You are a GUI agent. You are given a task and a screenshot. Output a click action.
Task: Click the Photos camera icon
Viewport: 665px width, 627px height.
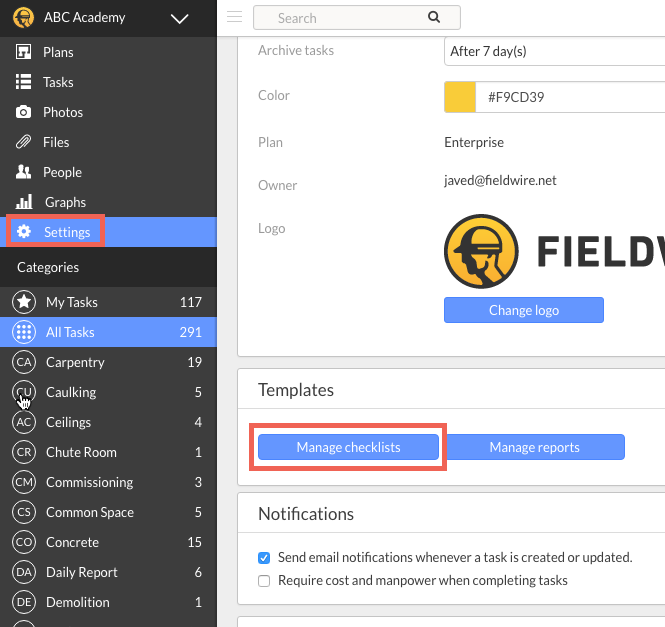click(23, 112)
